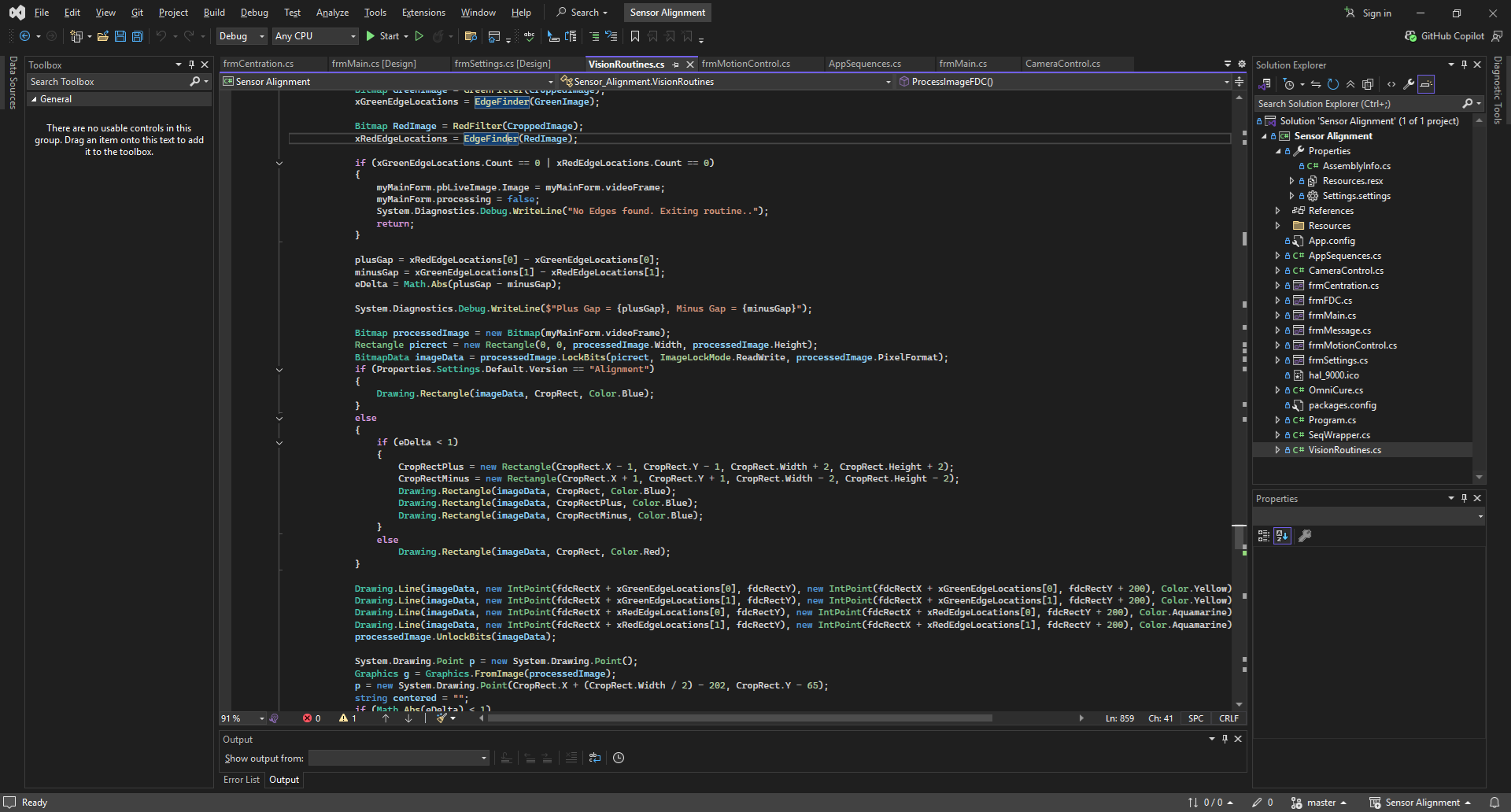The height and width of the screenshot is (812, 1511).
Task: Open the Extensions menu
Action: coord(423,13)
